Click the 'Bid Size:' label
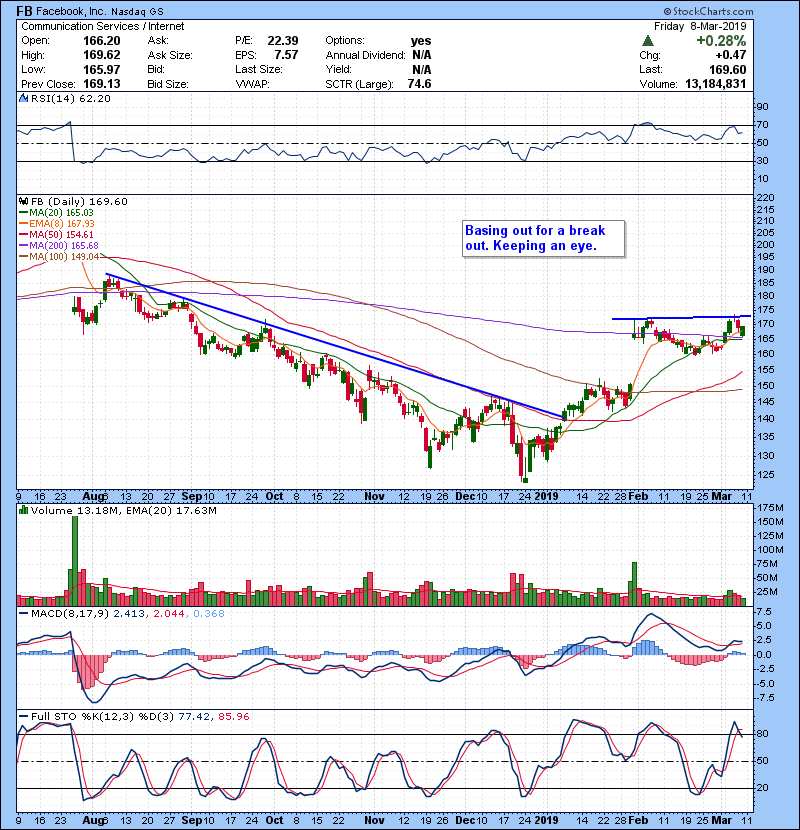The height and width of the screenshot is (830, 800). pyautogui.click(x=168, y=84)
